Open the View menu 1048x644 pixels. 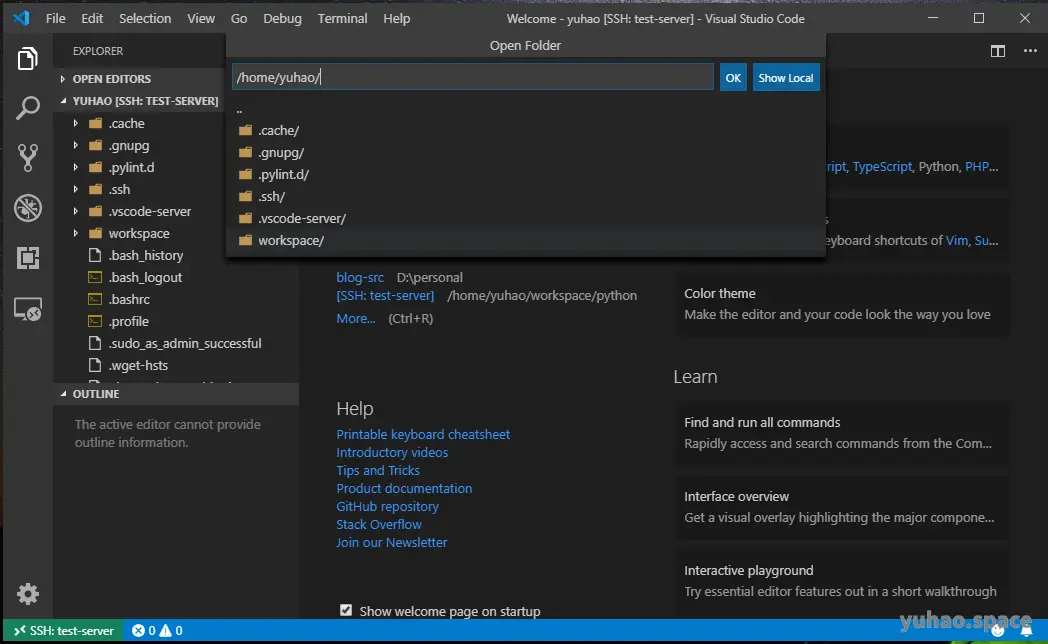coord(201,19)
